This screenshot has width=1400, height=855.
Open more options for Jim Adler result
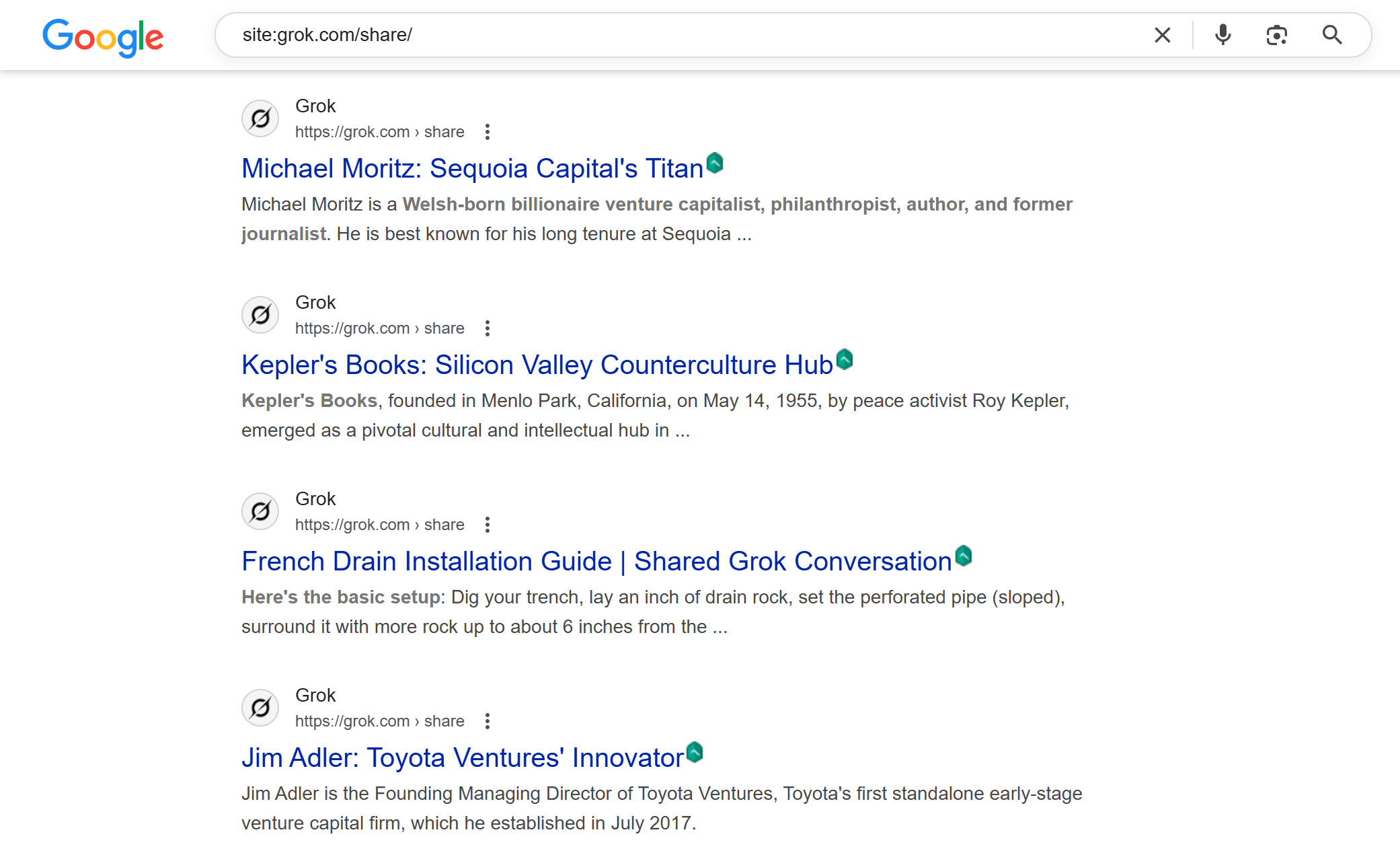coord(488,721)
